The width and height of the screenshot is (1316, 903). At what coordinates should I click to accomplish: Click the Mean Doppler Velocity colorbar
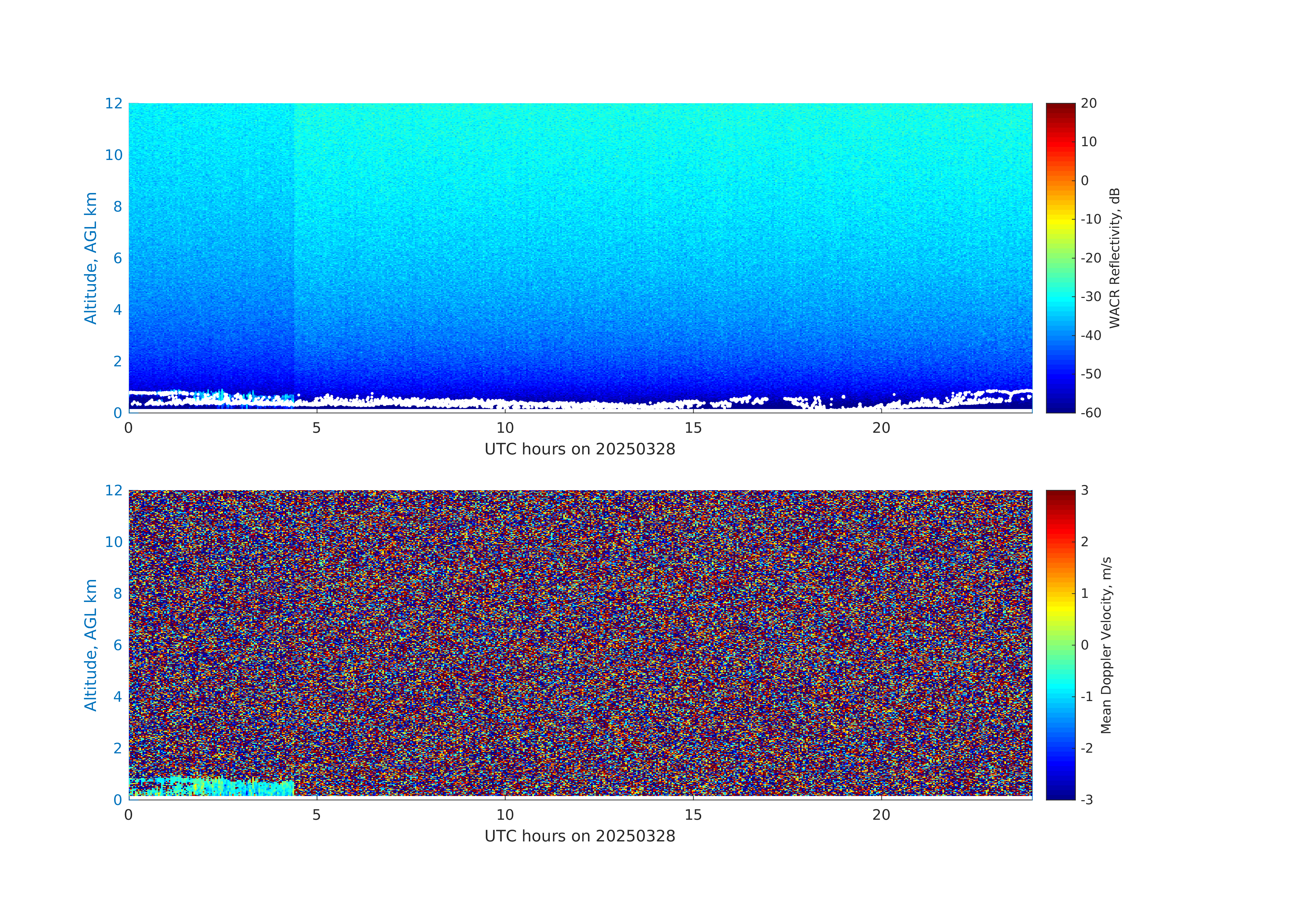pos(1060,644)
